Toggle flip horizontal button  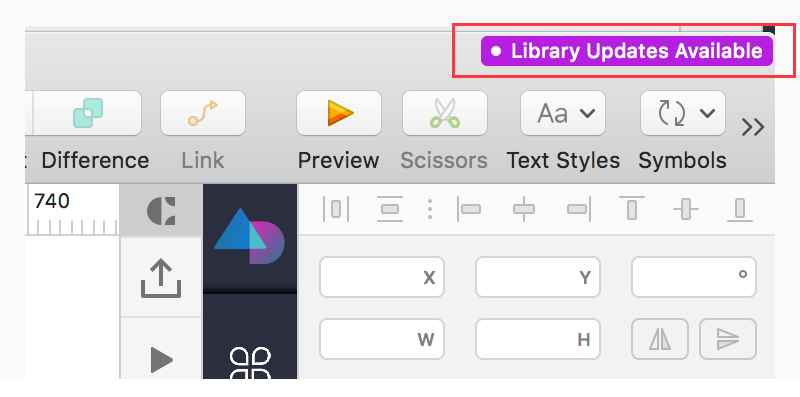point(660,339)
